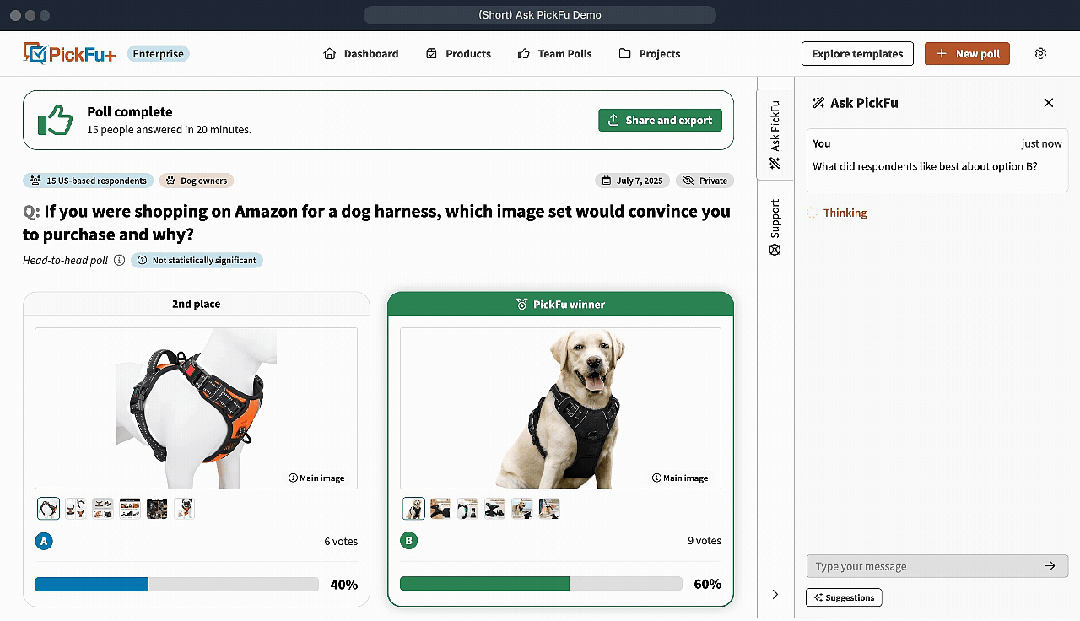Toggle the Private visibility badge
Image resolution: width=1080 pixels, height=621 pixels.
[705, 181]
